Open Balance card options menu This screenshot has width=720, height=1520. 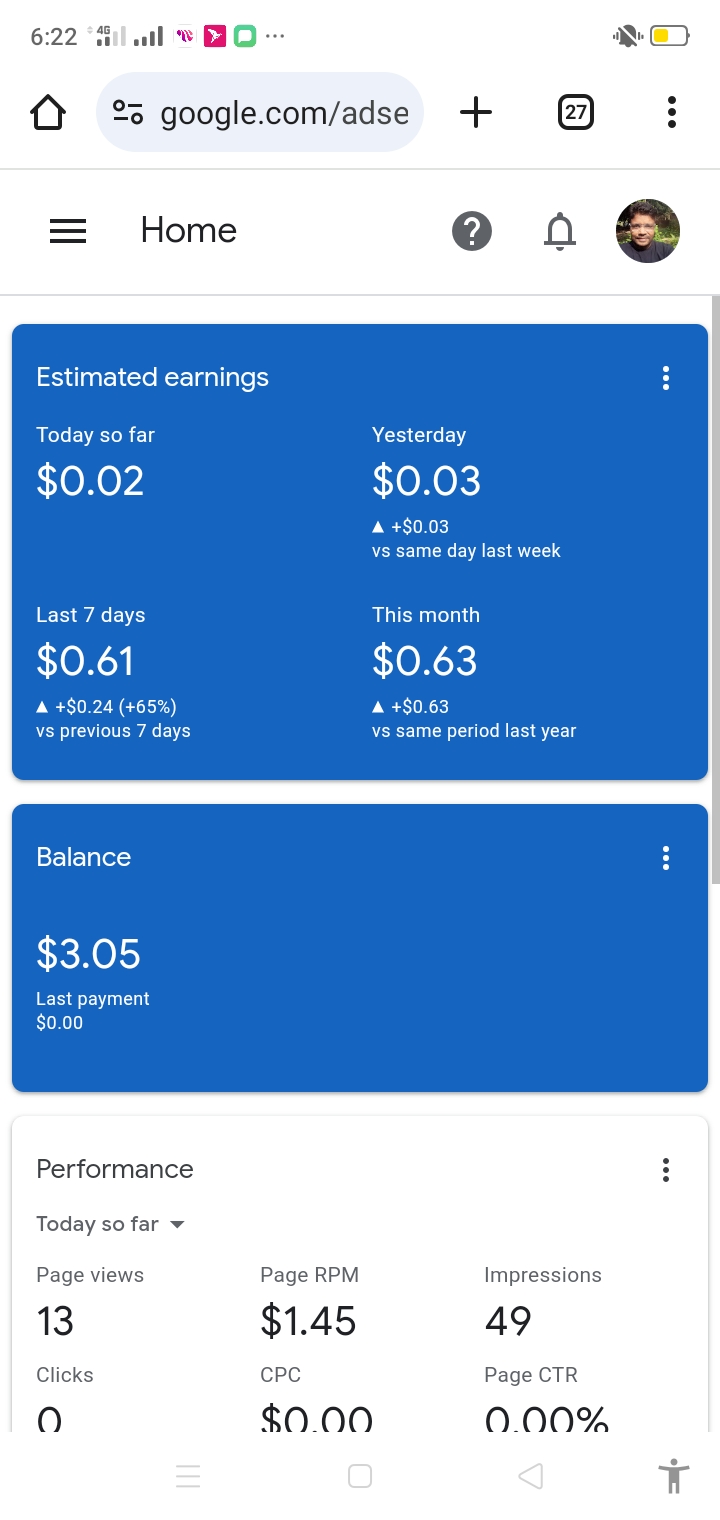pos(666,858)
